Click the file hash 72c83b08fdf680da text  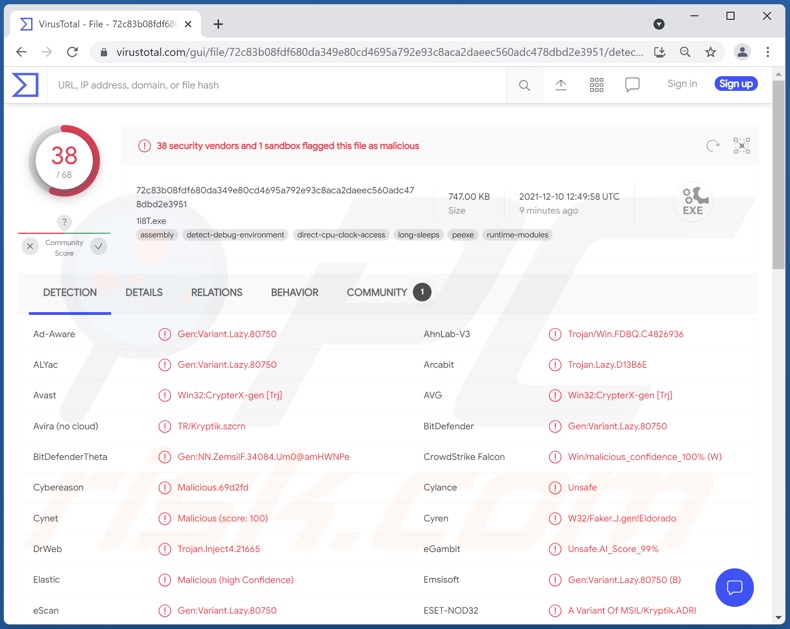[x=275, y=197]
